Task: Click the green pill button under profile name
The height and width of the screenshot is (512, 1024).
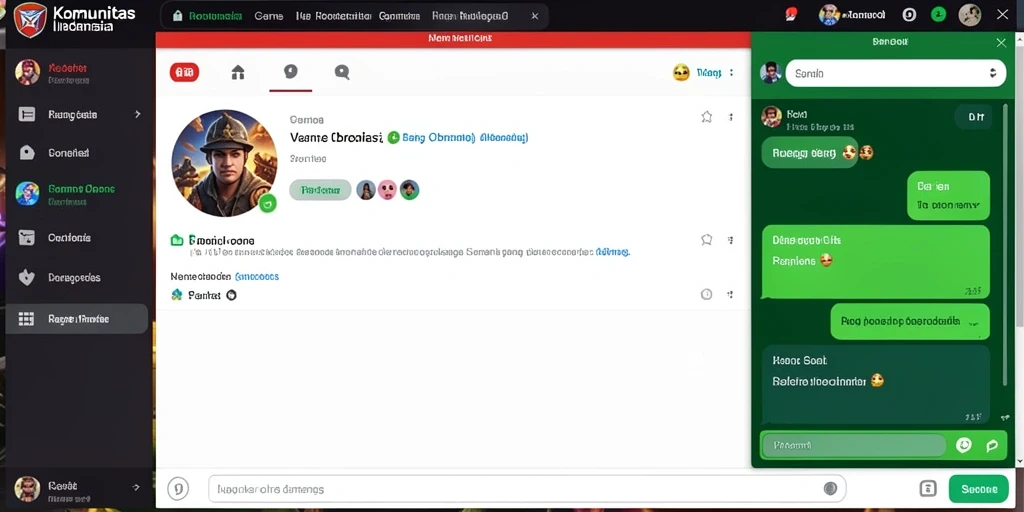Action: [x=320, y=190]
